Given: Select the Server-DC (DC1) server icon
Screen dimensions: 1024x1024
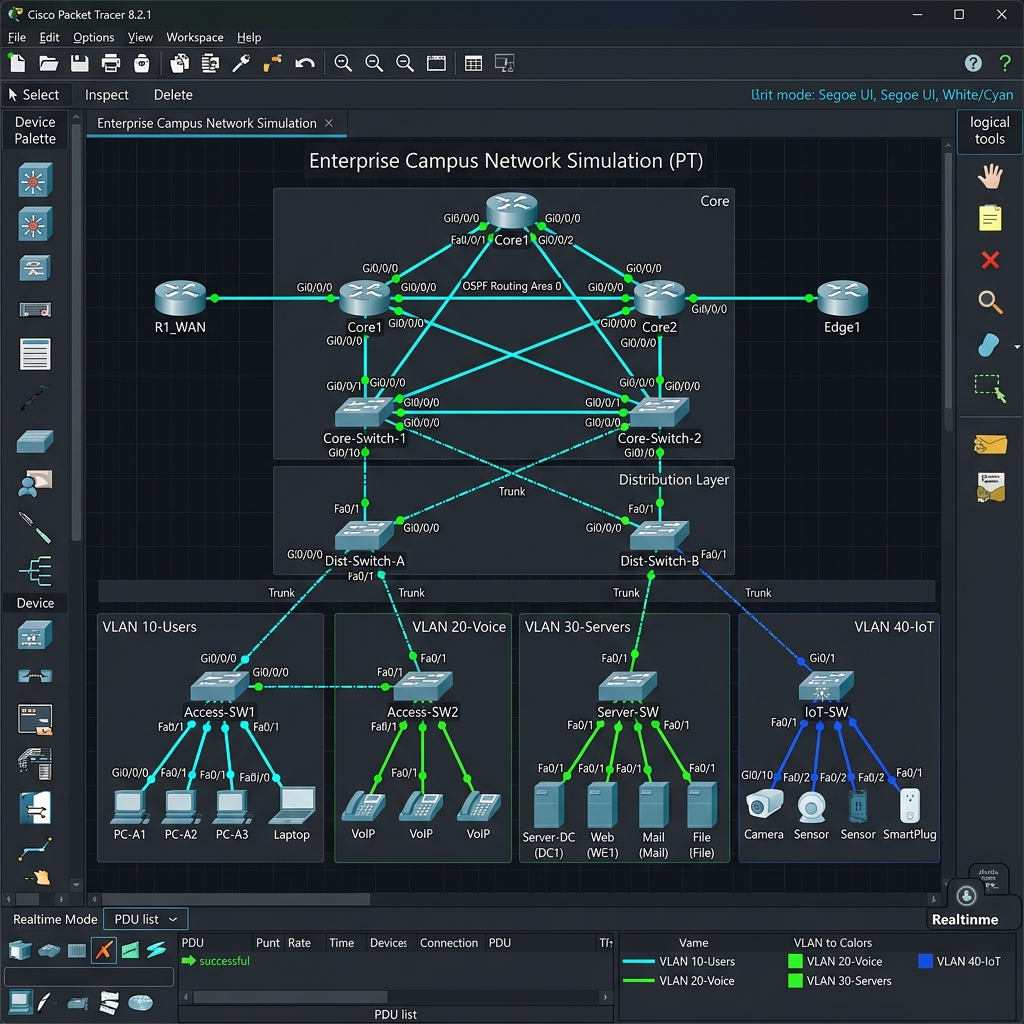Looking at the screenshot, I should click(x=549, y=806).
